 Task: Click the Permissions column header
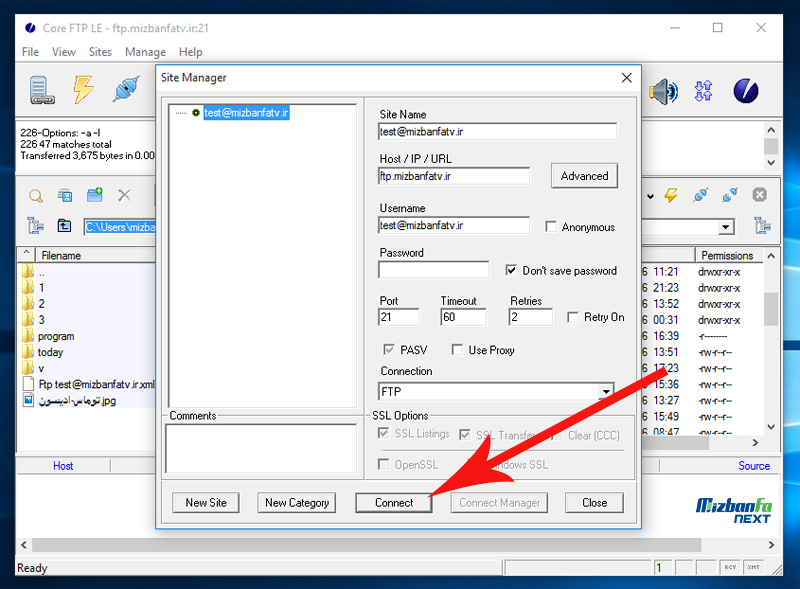(x=728, y=255)
